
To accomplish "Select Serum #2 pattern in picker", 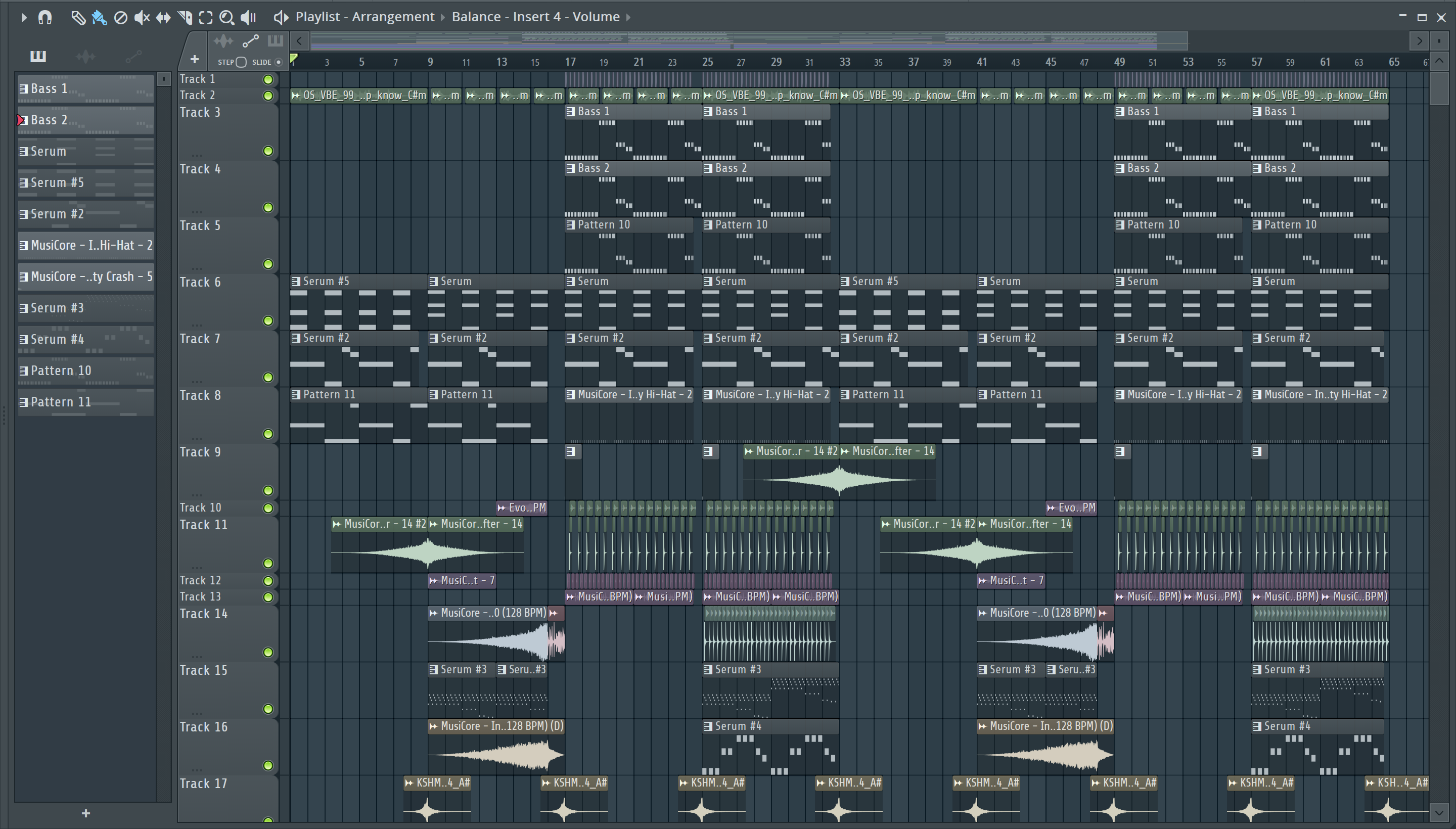I will coord(85,214).
